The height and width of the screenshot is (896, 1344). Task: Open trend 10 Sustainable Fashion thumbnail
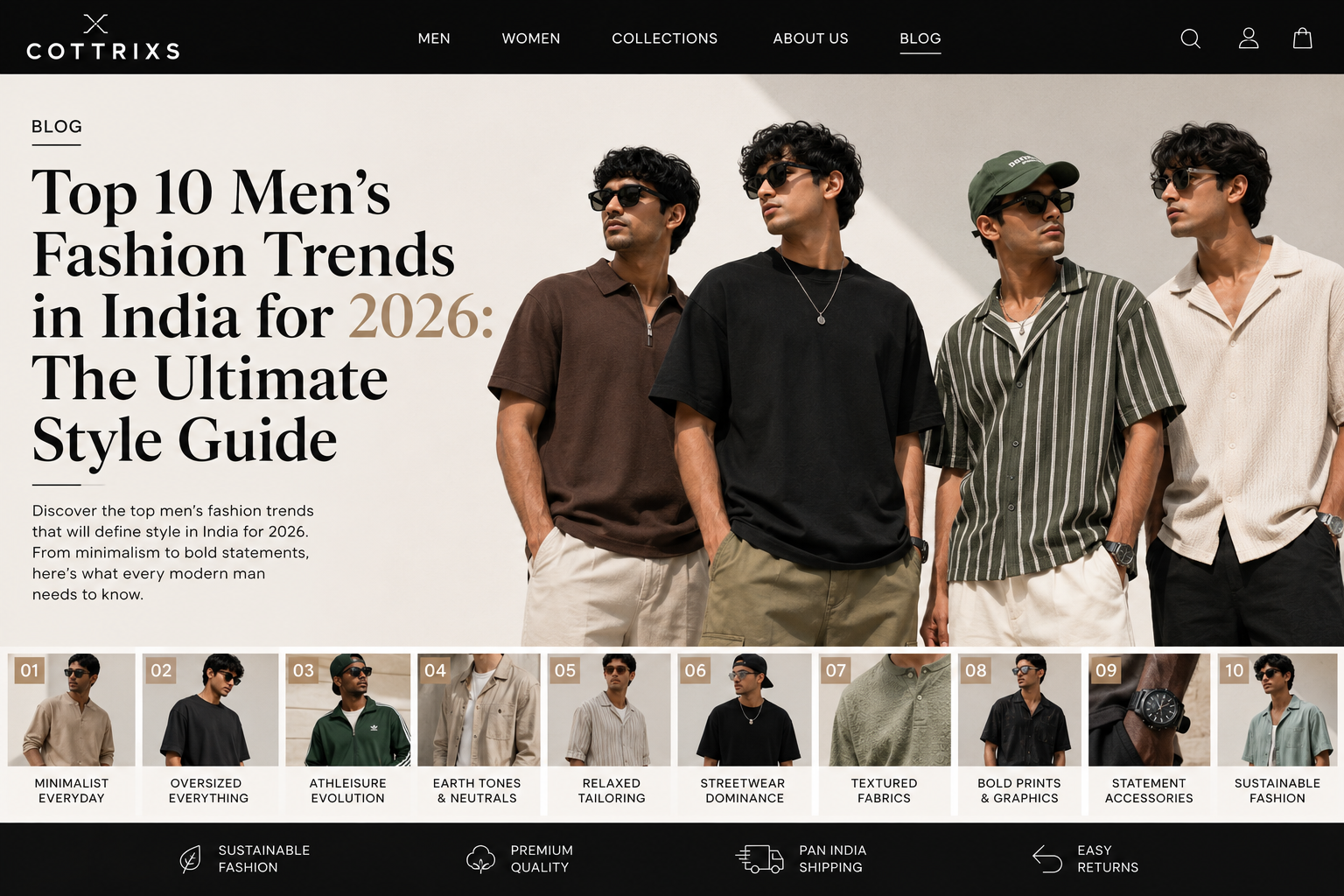point(1277,710)
